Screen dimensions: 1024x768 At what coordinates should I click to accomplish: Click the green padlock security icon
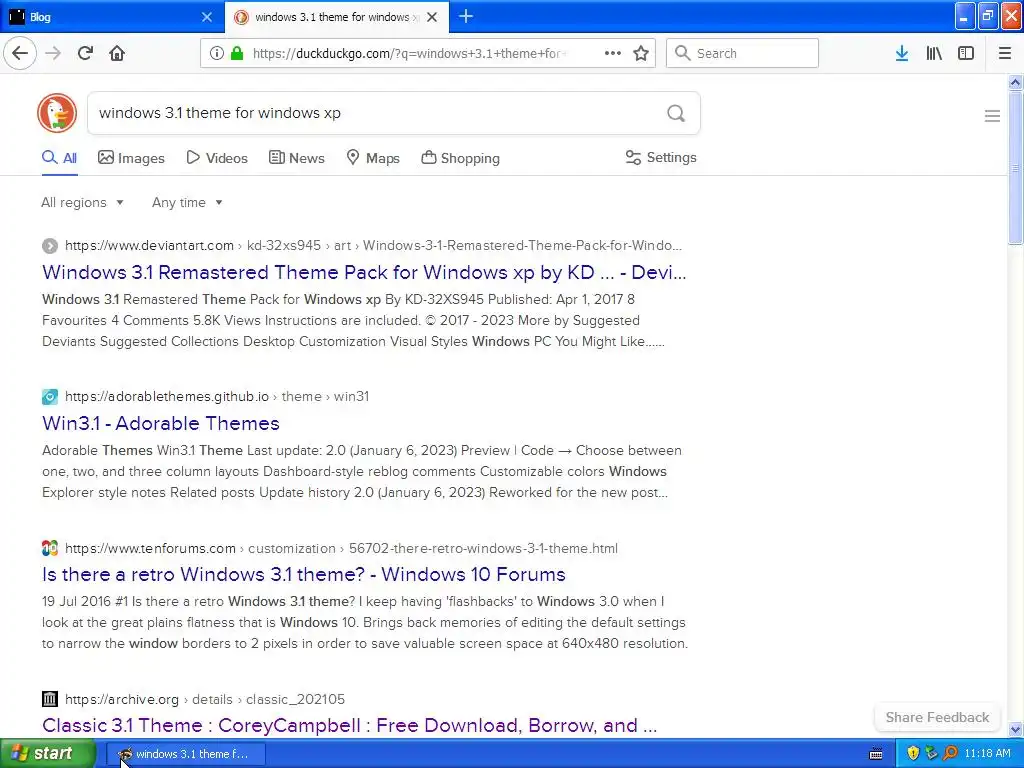click(x=237, y=54)
